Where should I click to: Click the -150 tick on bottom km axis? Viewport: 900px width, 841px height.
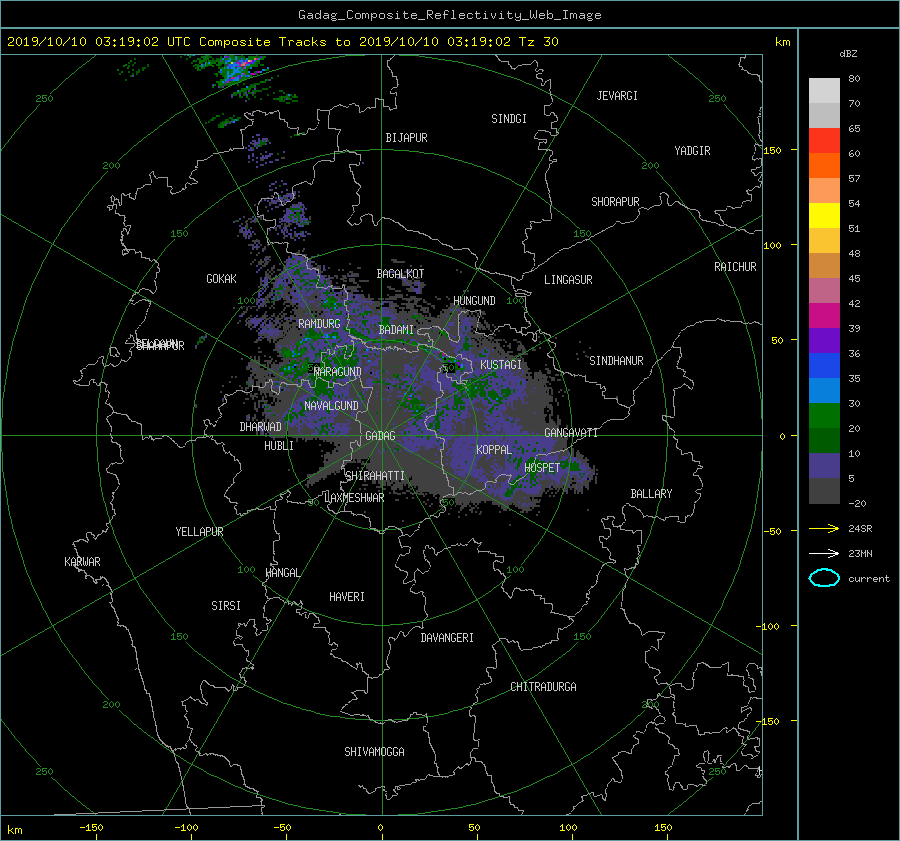tap(91, 827)
